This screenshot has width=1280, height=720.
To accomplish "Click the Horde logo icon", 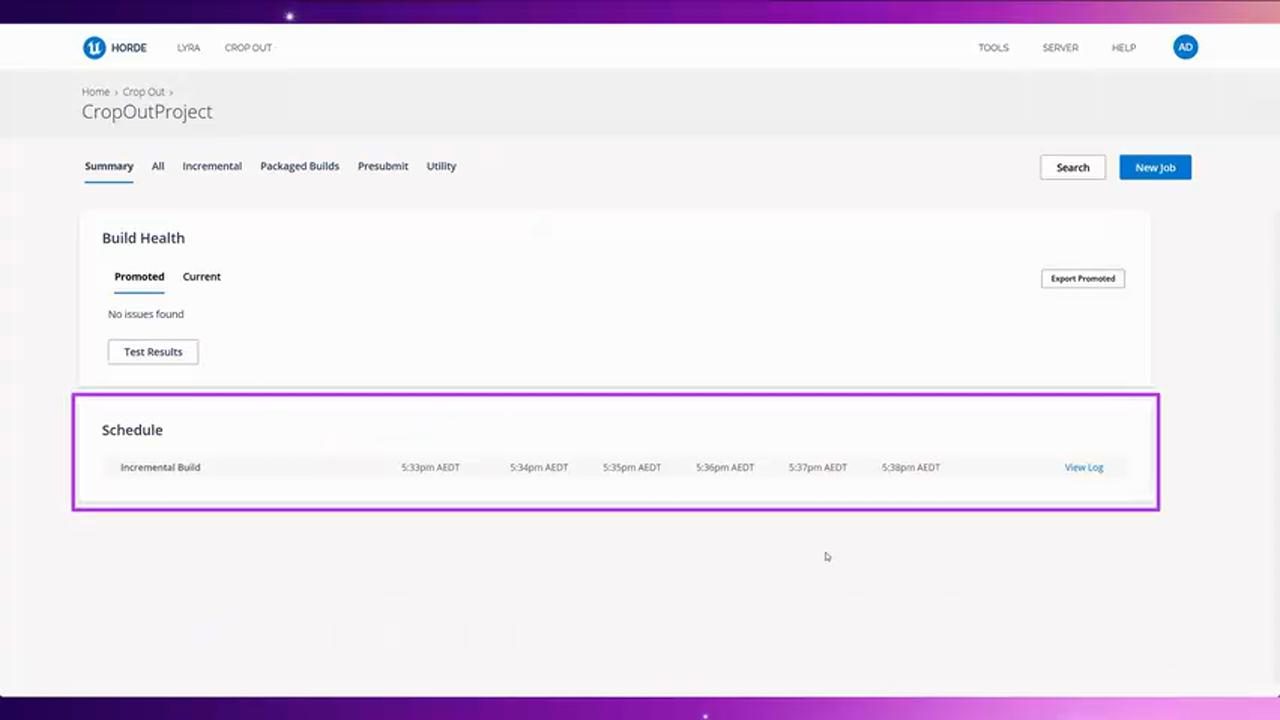I will click(93, 47).
